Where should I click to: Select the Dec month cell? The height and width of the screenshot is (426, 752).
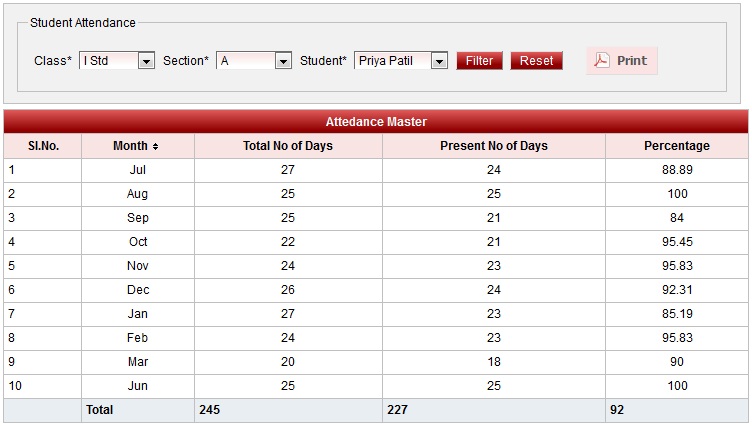[138, 290]
